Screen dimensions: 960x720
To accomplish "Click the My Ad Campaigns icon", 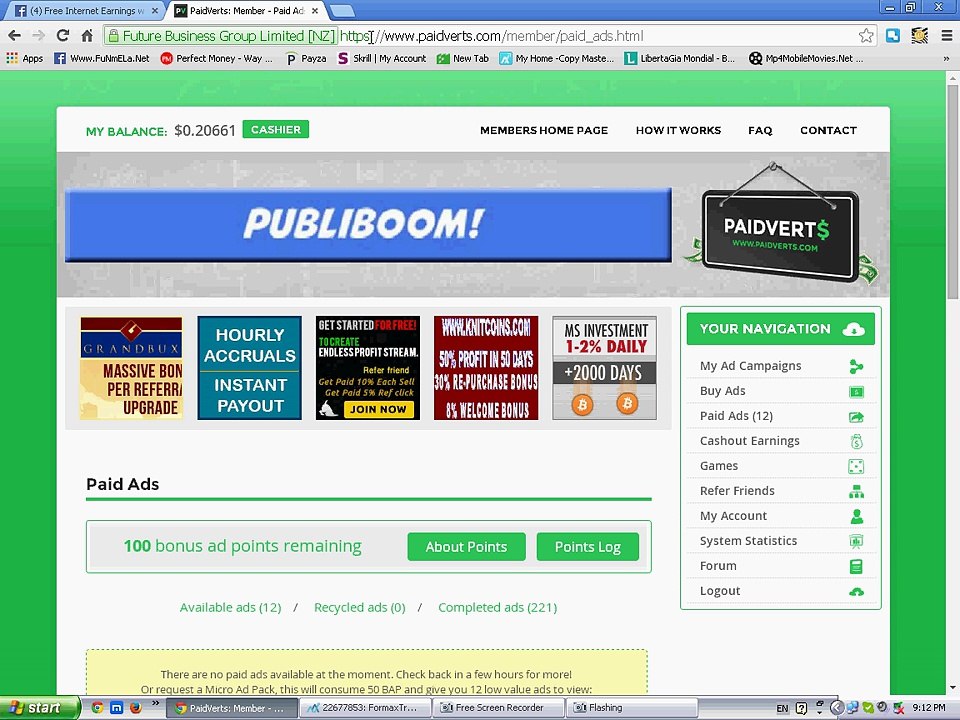I will 856,366.
